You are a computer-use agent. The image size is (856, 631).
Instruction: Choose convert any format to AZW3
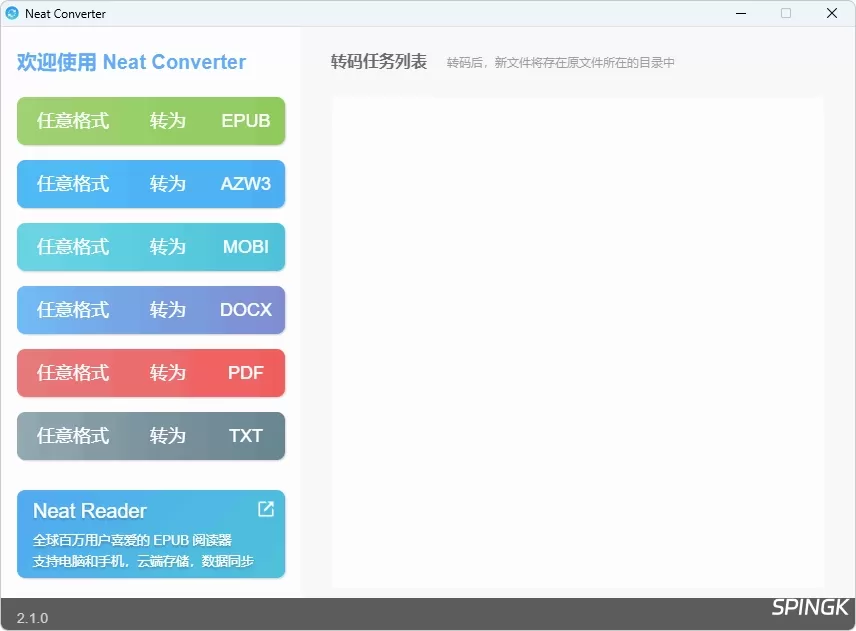click(151, 184)
